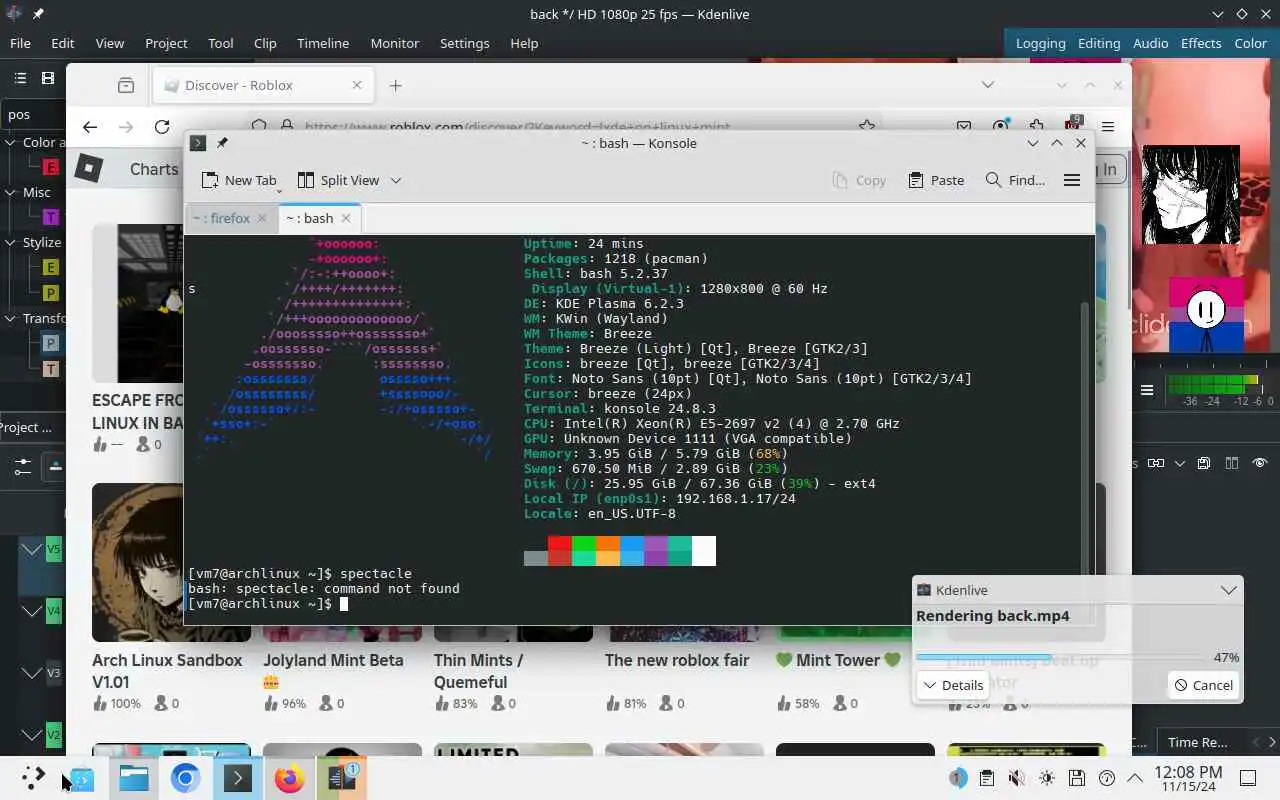Image resolution: width=1280 pixels, height=800 pixels.
Task: Click Firefox workspaces icon left of tab
Action: (x=126, y=85)
